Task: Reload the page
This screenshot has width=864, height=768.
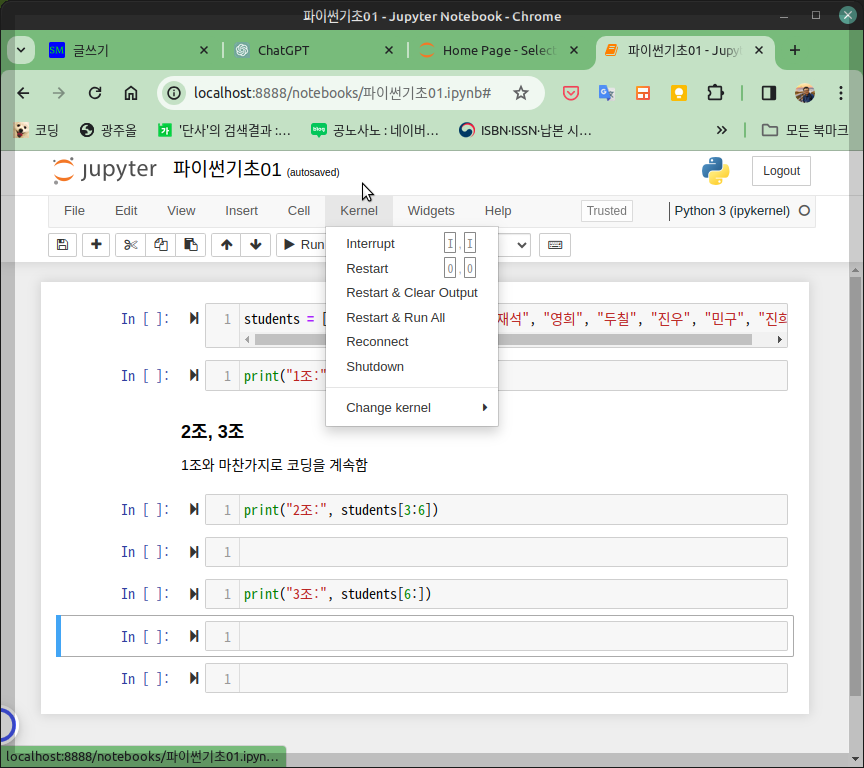Action: click(x=95, y=93)
